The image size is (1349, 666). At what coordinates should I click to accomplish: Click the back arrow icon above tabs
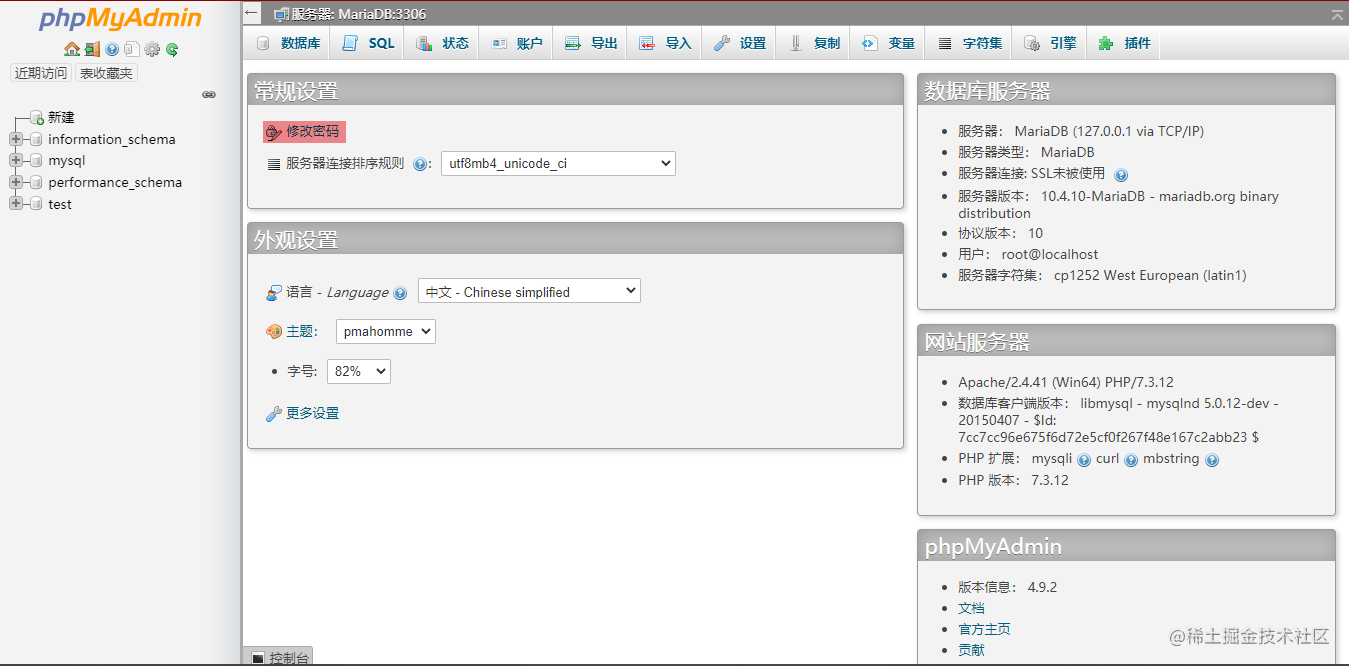[x=252, y=14]
